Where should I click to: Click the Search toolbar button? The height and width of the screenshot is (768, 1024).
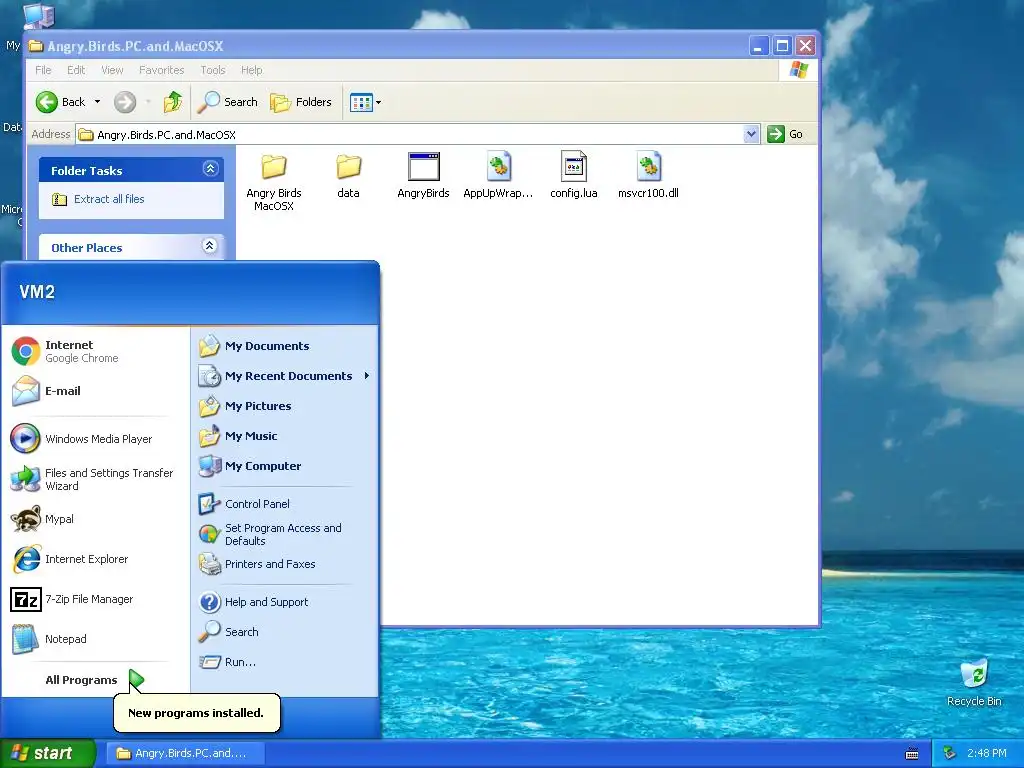click(228, 102)
